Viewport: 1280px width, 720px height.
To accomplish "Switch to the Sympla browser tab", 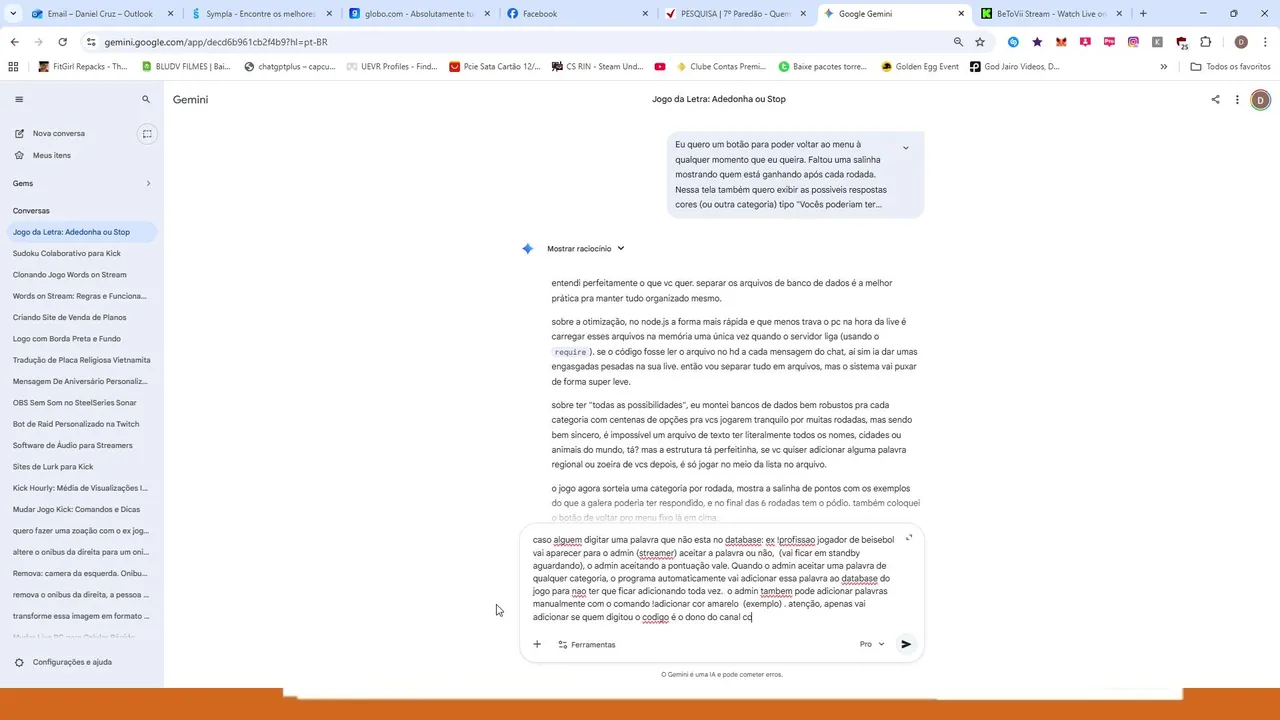I will (260, 14).
